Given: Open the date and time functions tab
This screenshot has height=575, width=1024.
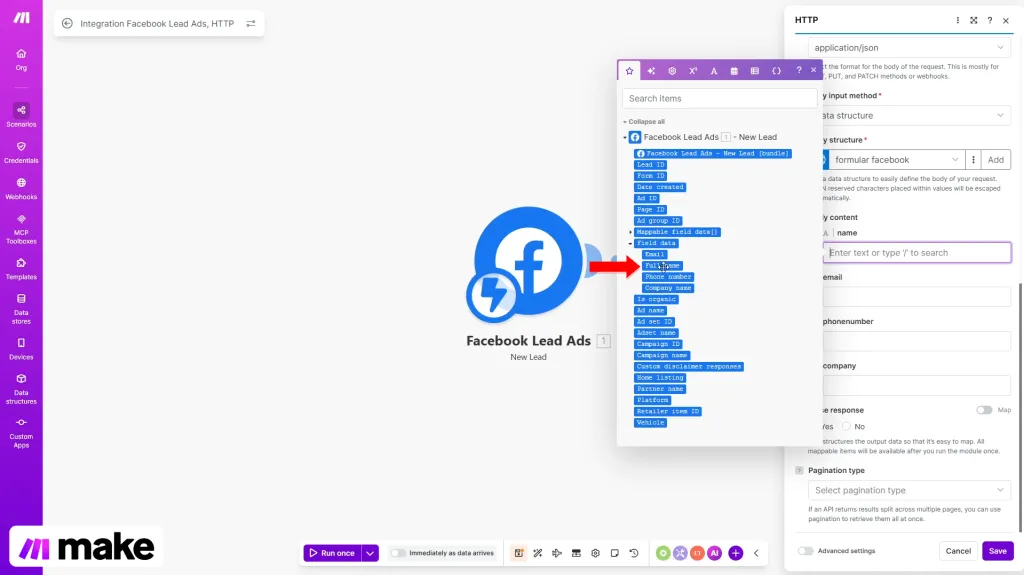Looking at the screenshot, I should click(734, 71).
